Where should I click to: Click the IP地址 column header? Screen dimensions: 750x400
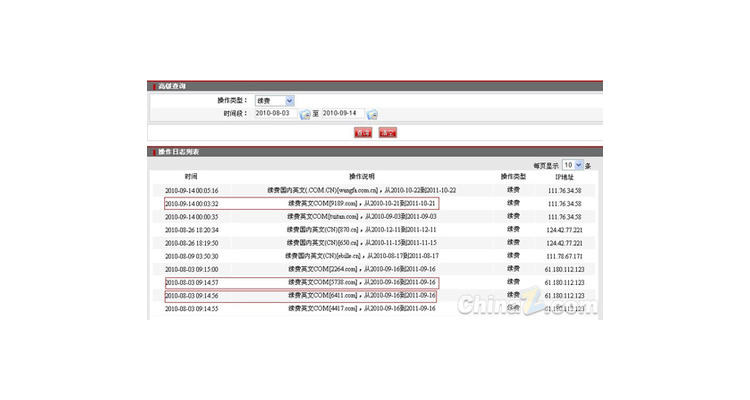click(564, 177)
